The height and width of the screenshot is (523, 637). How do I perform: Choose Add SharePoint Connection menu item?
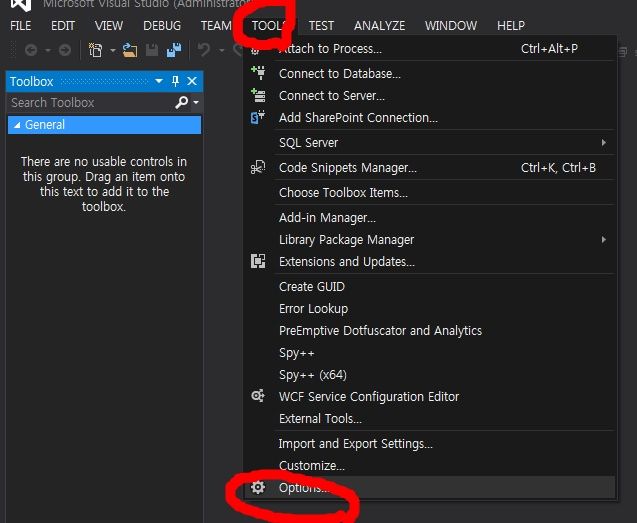[431, 117]
